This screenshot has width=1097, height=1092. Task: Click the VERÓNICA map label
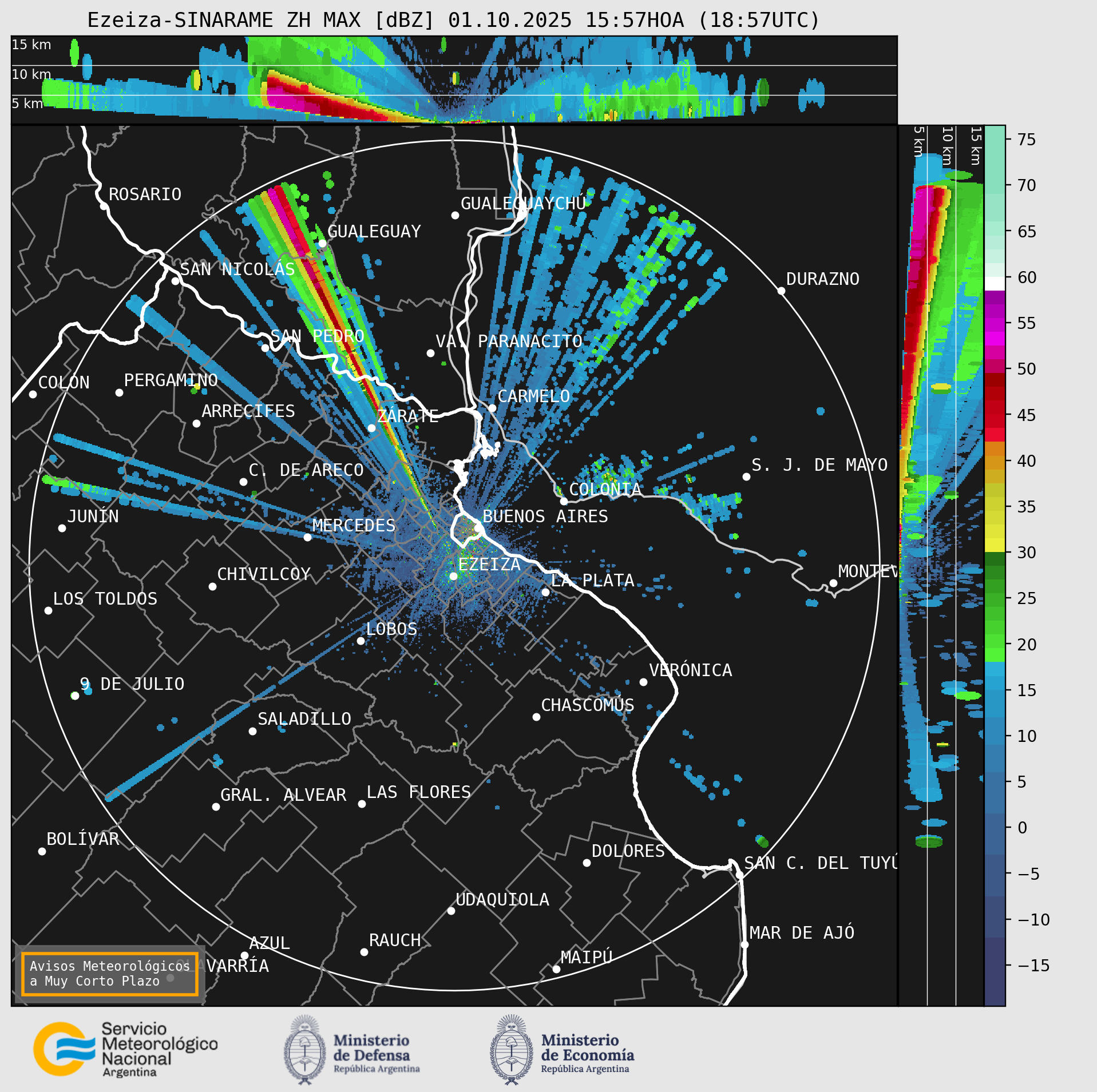691,670
